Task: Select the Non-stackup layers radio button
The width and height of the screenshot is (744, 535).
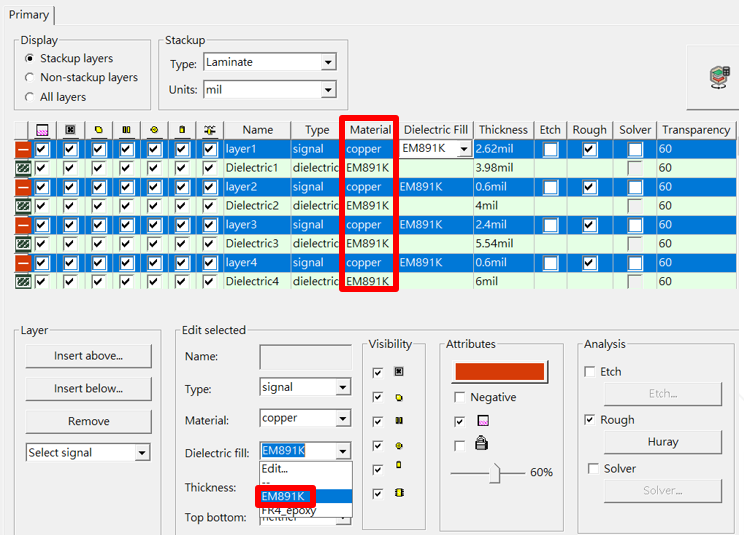Action: [x=29, y=77]
